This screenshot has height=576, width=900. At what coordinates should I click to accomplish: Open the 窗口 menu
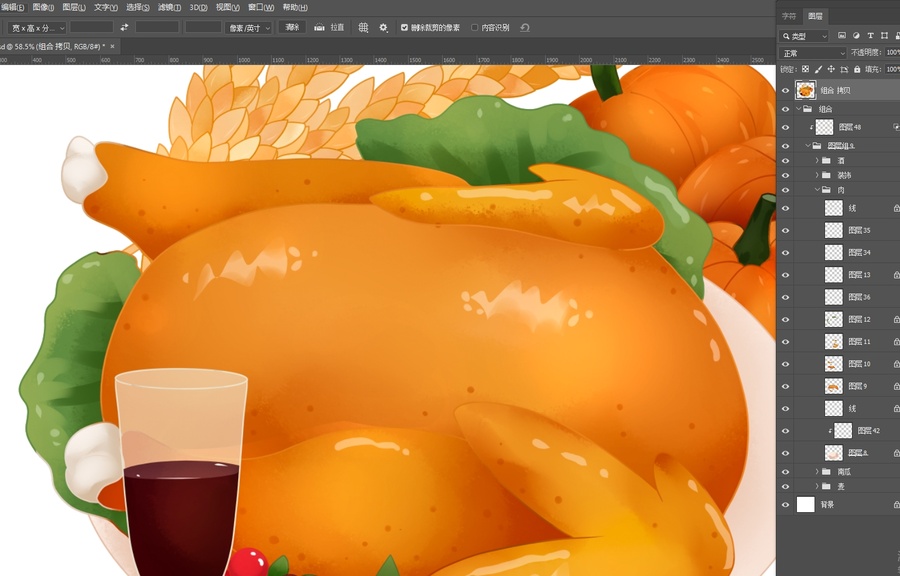[x=261, y=7]
